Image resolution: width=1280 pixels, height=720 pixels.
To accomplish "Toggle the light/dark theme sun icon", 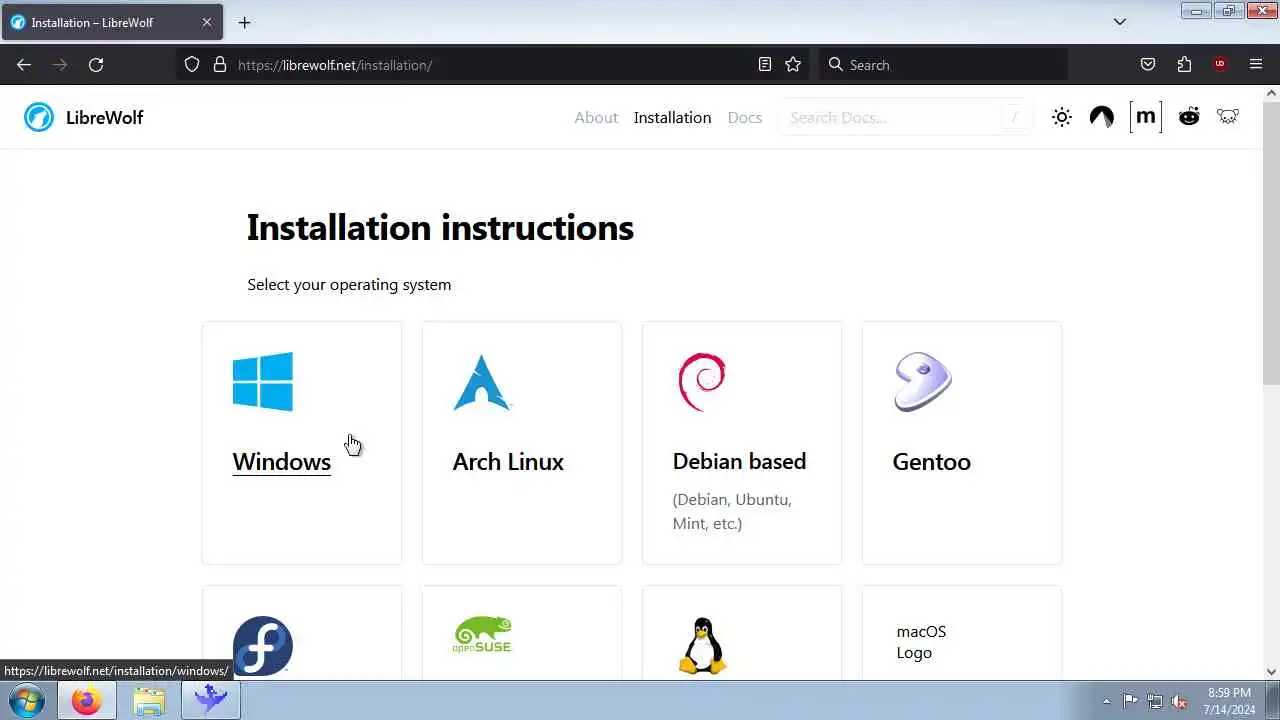I will 1062,117.
